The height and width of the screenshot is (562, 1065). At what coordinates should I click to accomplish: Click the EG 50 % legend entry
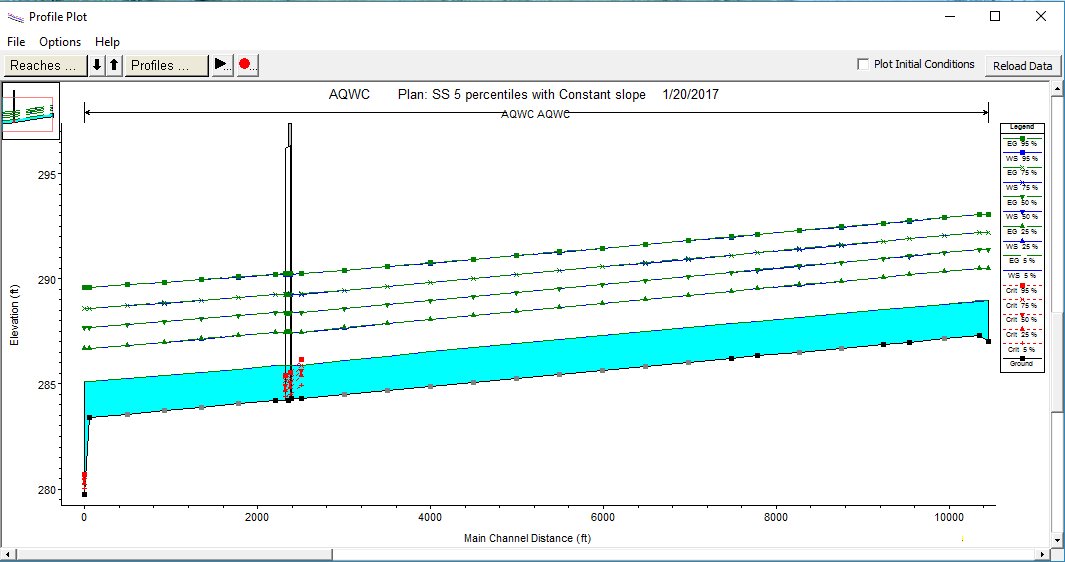pyautogui.click(x=1022, y=201)
